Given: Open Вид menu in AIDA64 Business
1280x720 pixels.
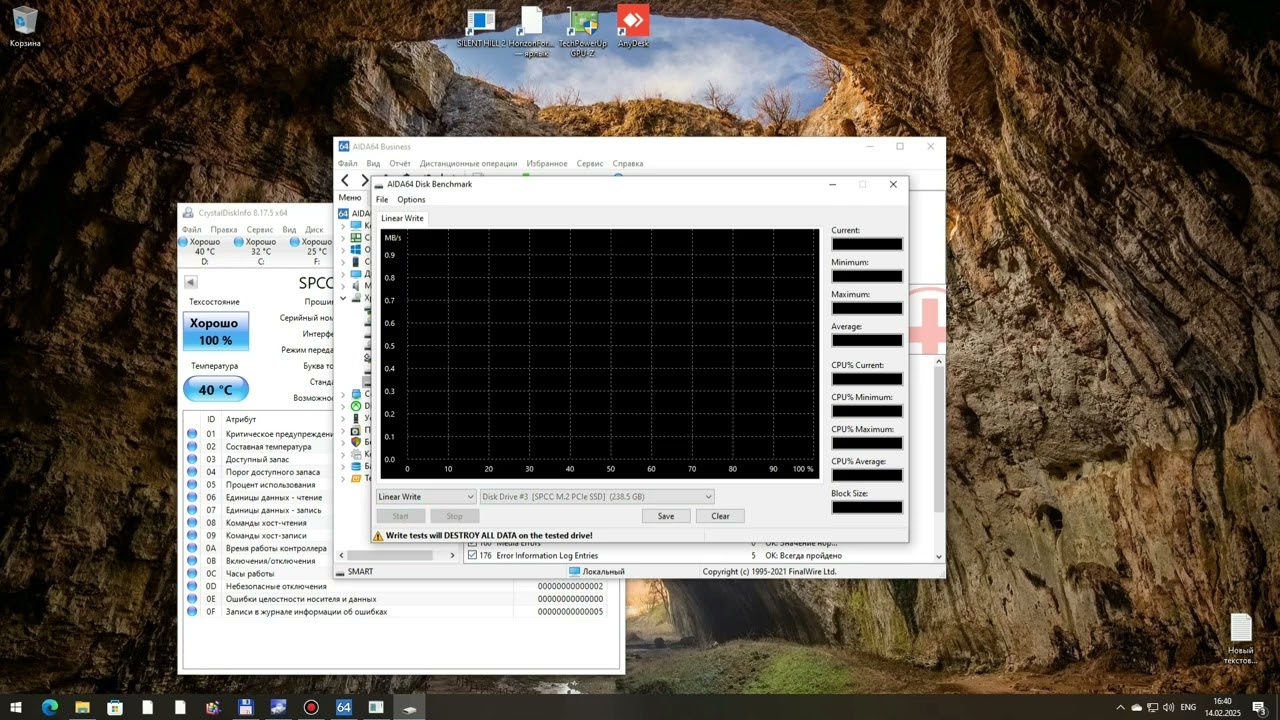Looking at the screenshot, I should tap(373, 163).
